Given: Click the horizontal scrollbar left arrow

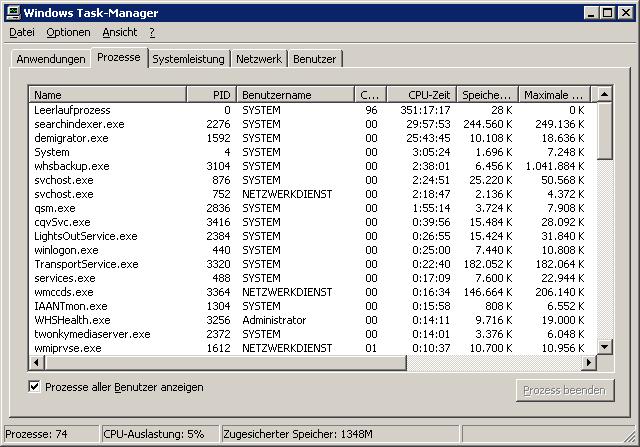Looking at the screenshot, I should pyautogui.click(x=36, y=362).
